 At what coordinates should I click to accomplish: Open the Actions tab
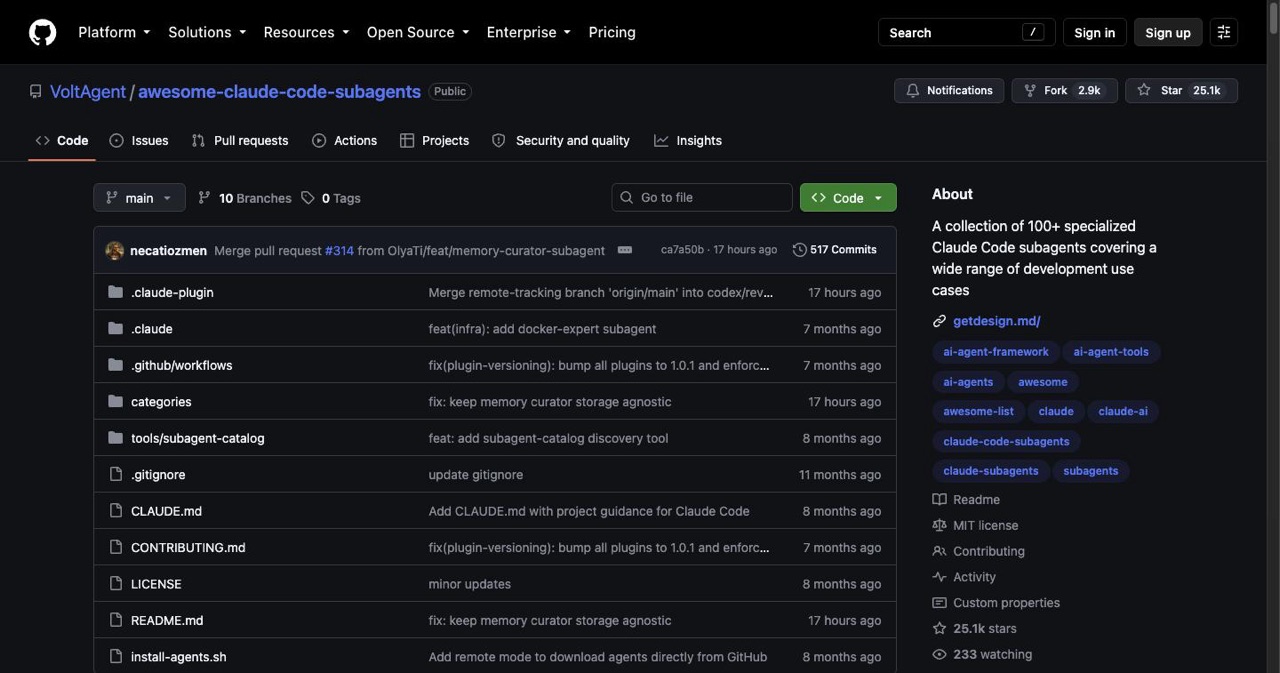[345, 141]
